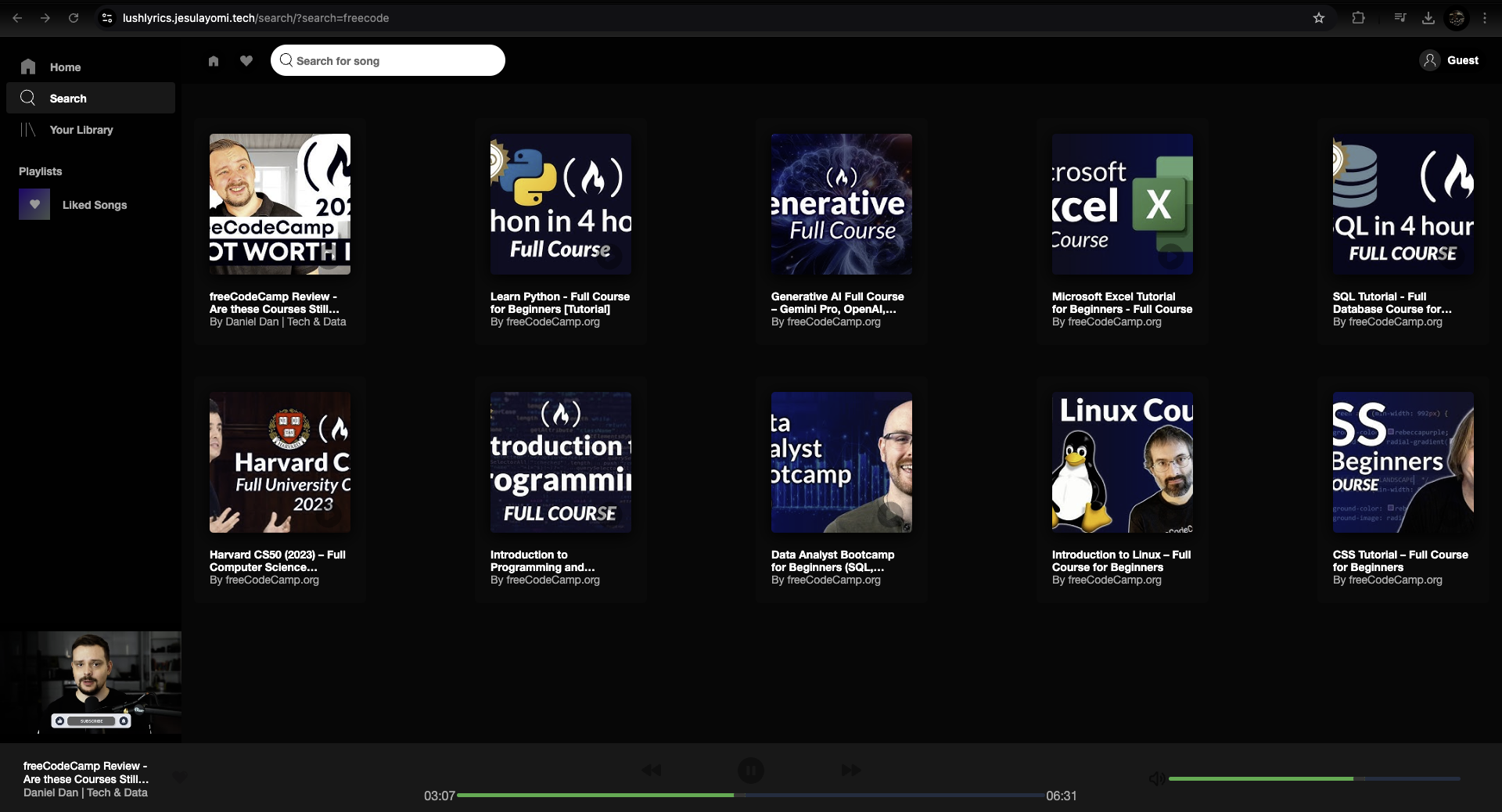Click 'By Daniel Dan | Tech & Data' result text
Screen dimensions: 1502x812
pyautogui.click(x=278, y=322)
